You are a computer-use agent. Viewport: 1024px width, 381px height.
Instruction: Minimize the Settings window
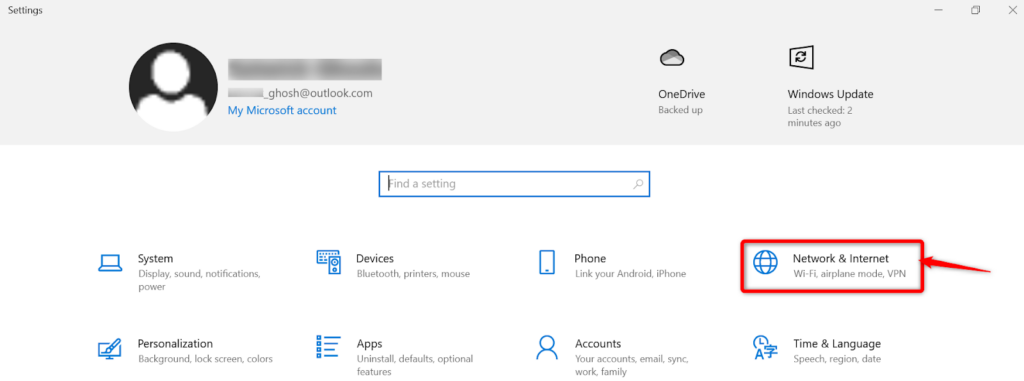point(938,10)
